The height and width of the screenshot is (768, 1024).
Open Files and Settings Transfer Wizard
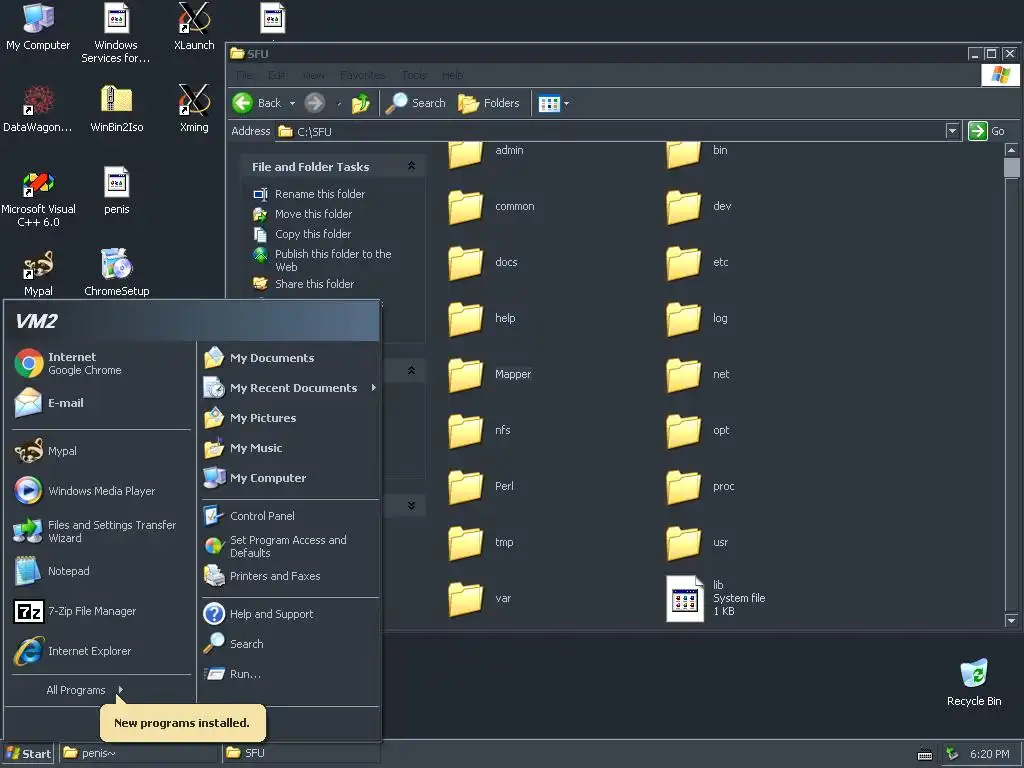tap(95, 531)
